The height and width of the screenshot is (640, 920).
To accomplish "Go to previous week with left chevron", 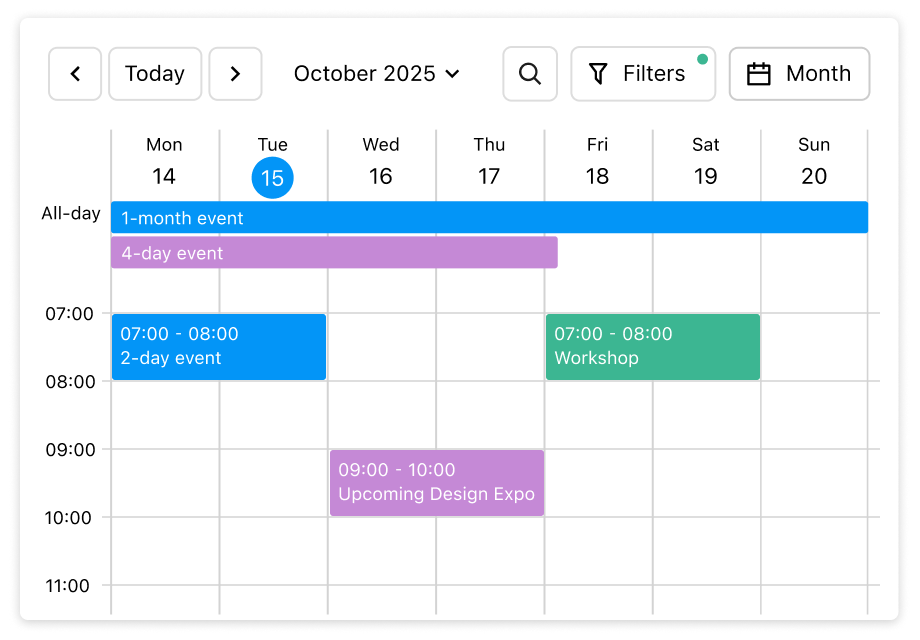I will [x=75, y=74].
